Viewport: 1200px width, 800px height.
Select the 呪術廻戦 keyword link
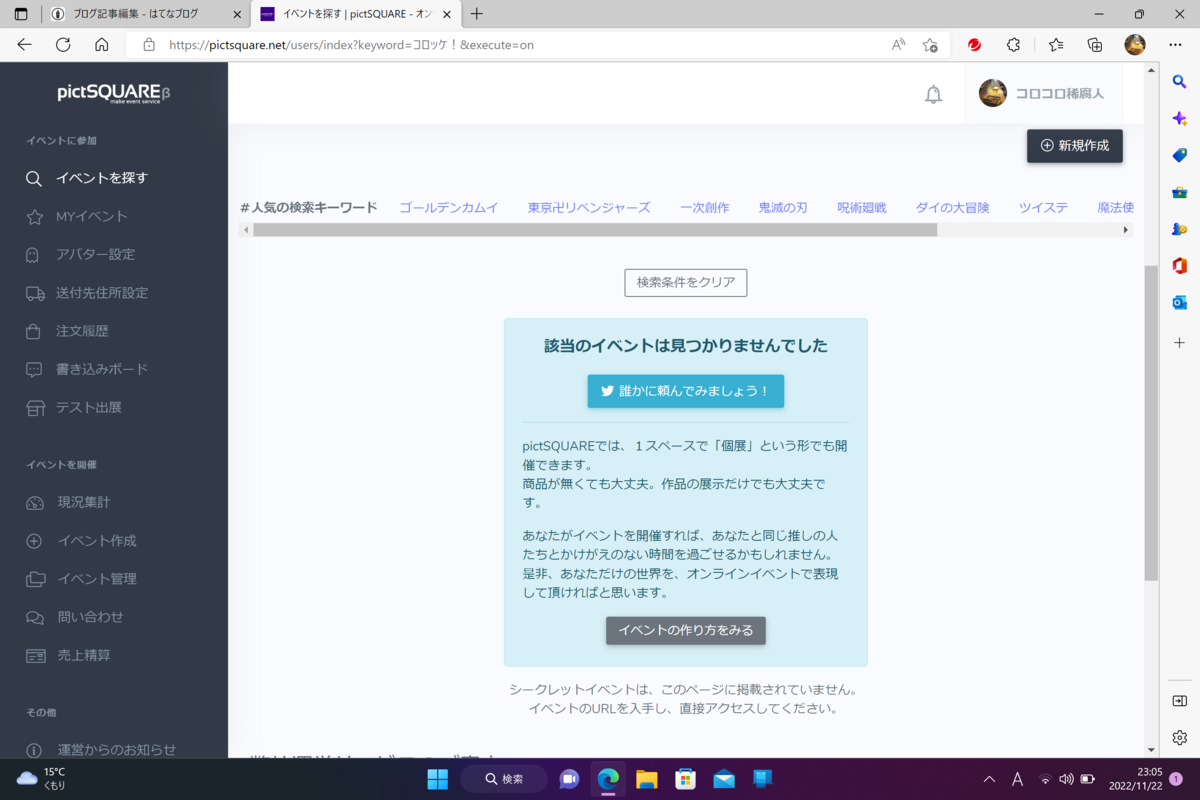pyautogui.click(x=862, y=208)
